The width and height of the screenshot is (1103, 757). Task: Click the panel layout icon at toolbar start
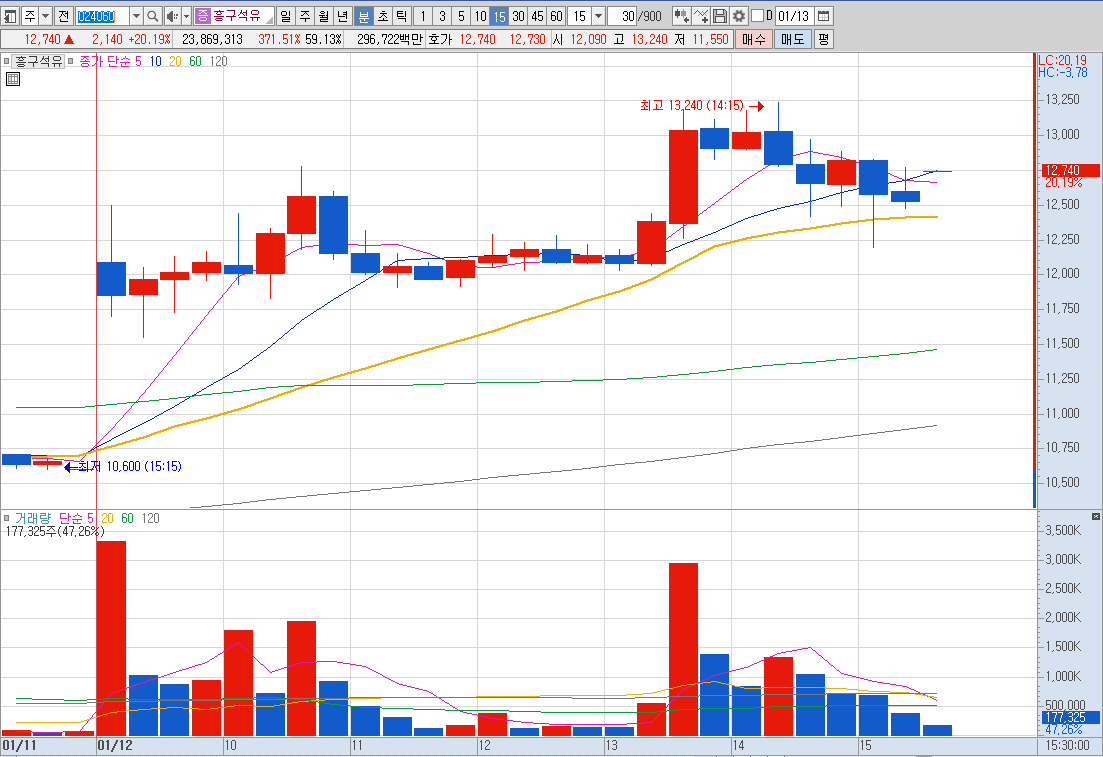pos(10,15)
